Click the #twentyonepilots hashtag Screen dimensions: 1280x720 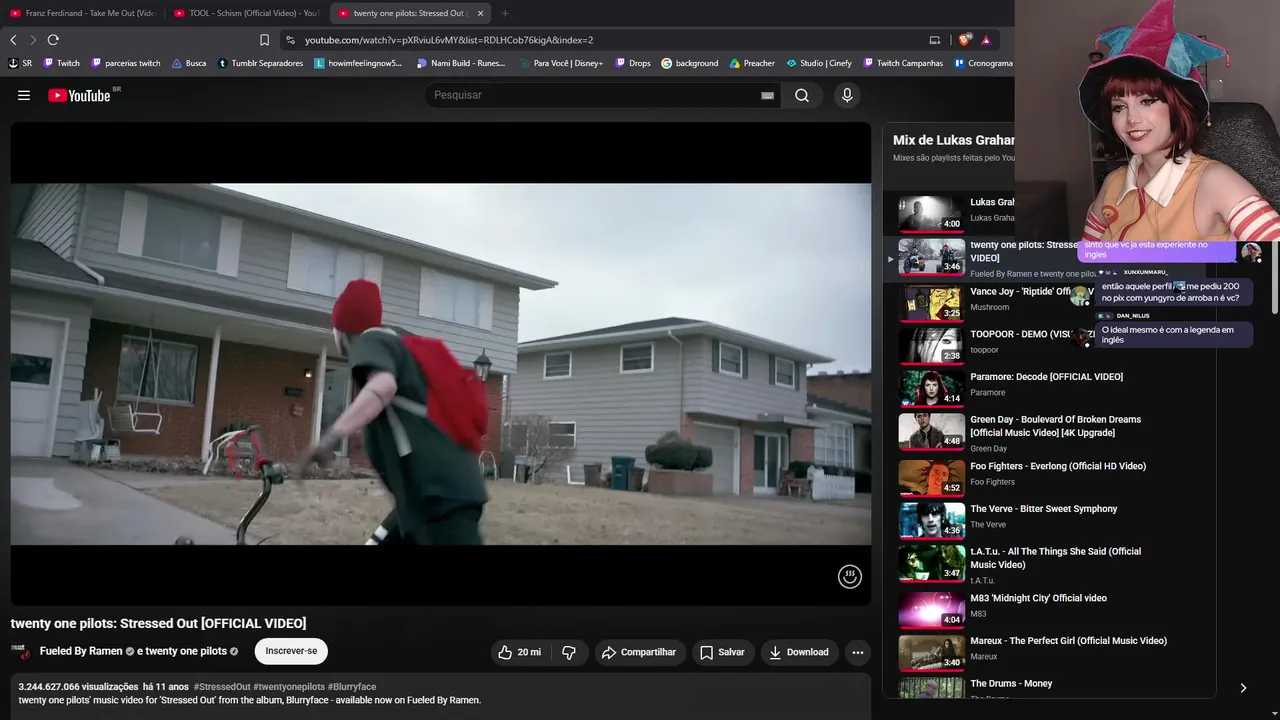[289, 687]
